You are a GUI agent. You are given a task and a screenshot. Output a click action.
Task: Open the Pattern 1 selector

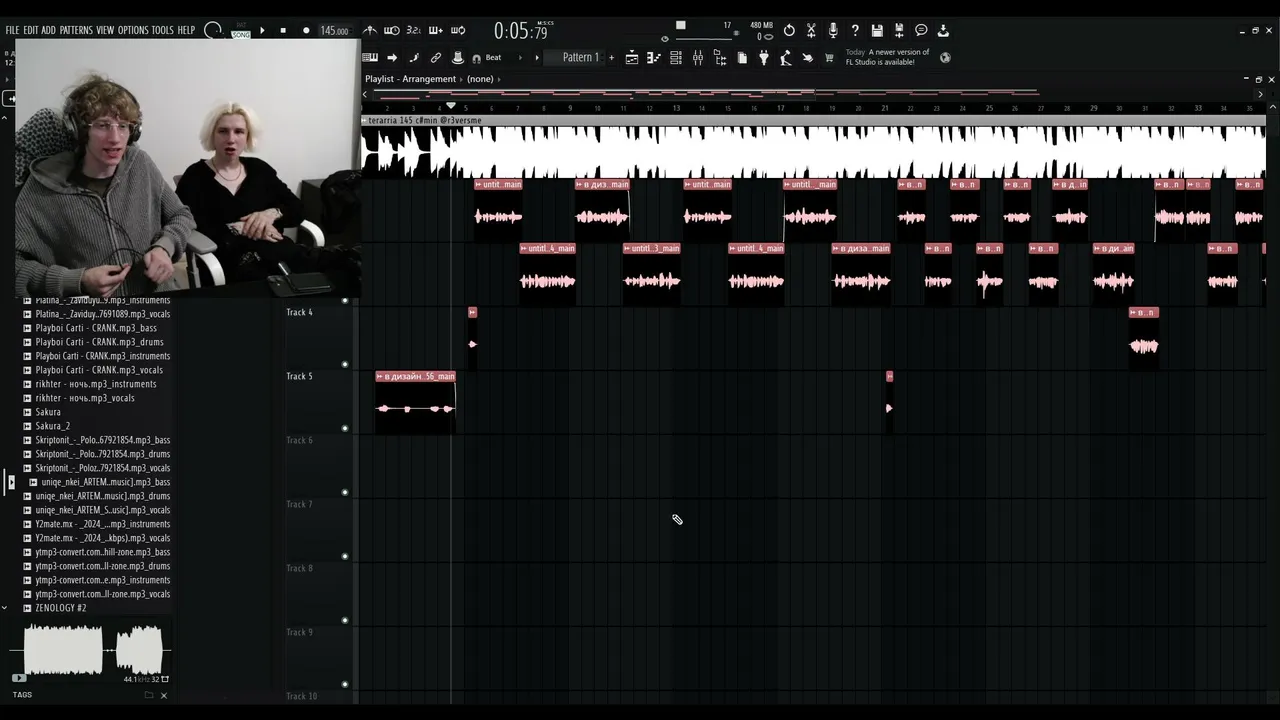click(580, 58)
